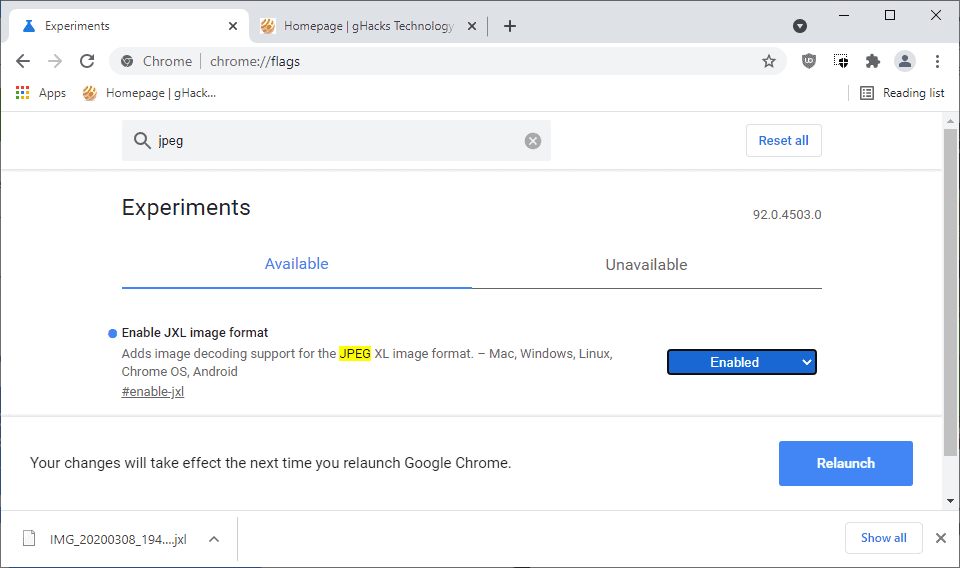This screenshot has height=568, width=960.
Task: Relaunch Chrome to apply changes
Action: [x=846, y=463]
